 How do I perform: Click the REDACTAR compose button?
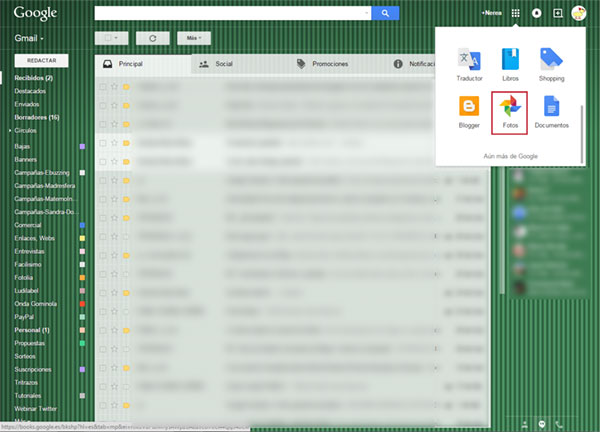(x=41, y=60)
